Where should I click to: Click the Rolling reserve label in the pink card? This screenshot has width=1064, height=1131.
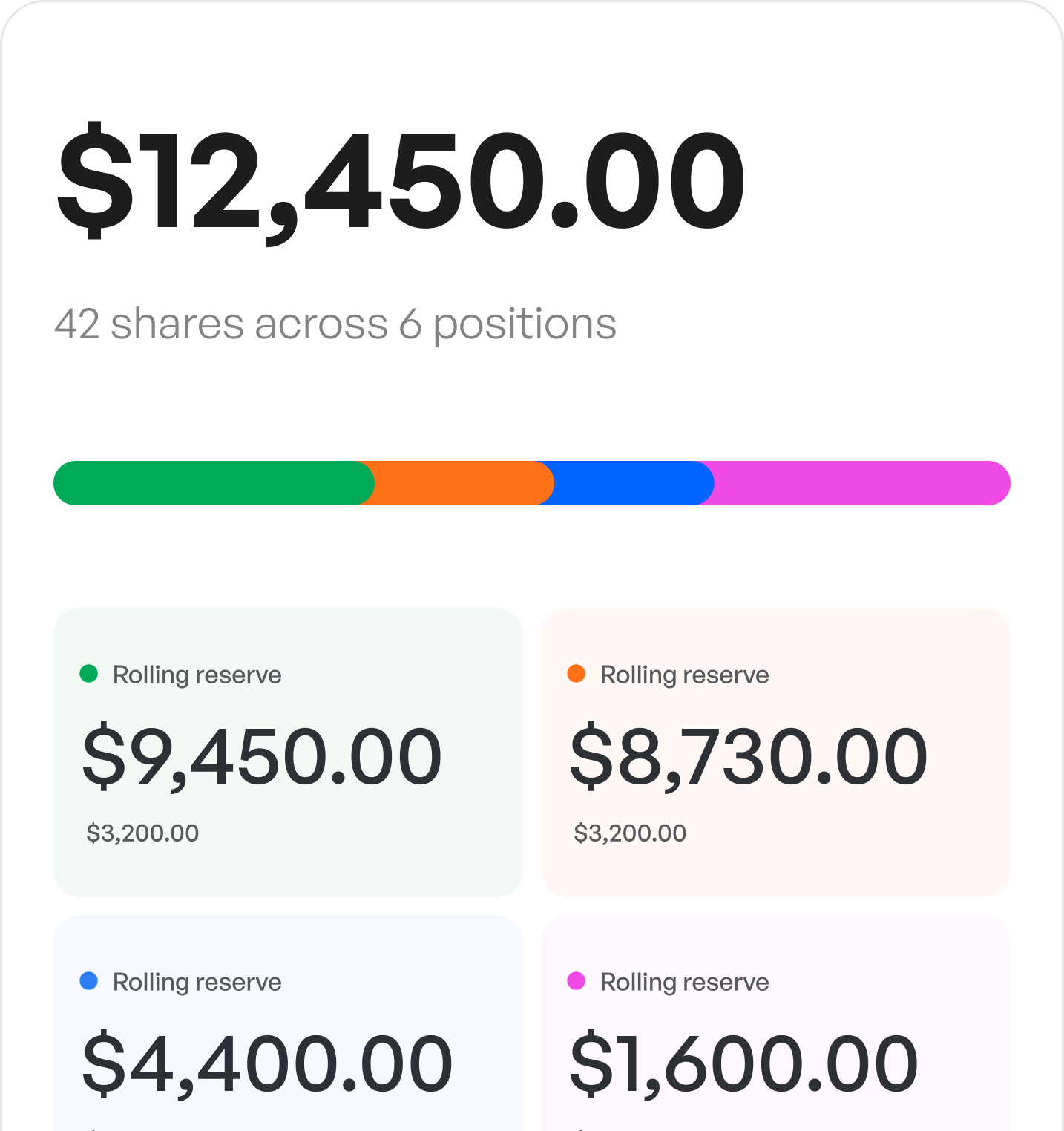685,983
